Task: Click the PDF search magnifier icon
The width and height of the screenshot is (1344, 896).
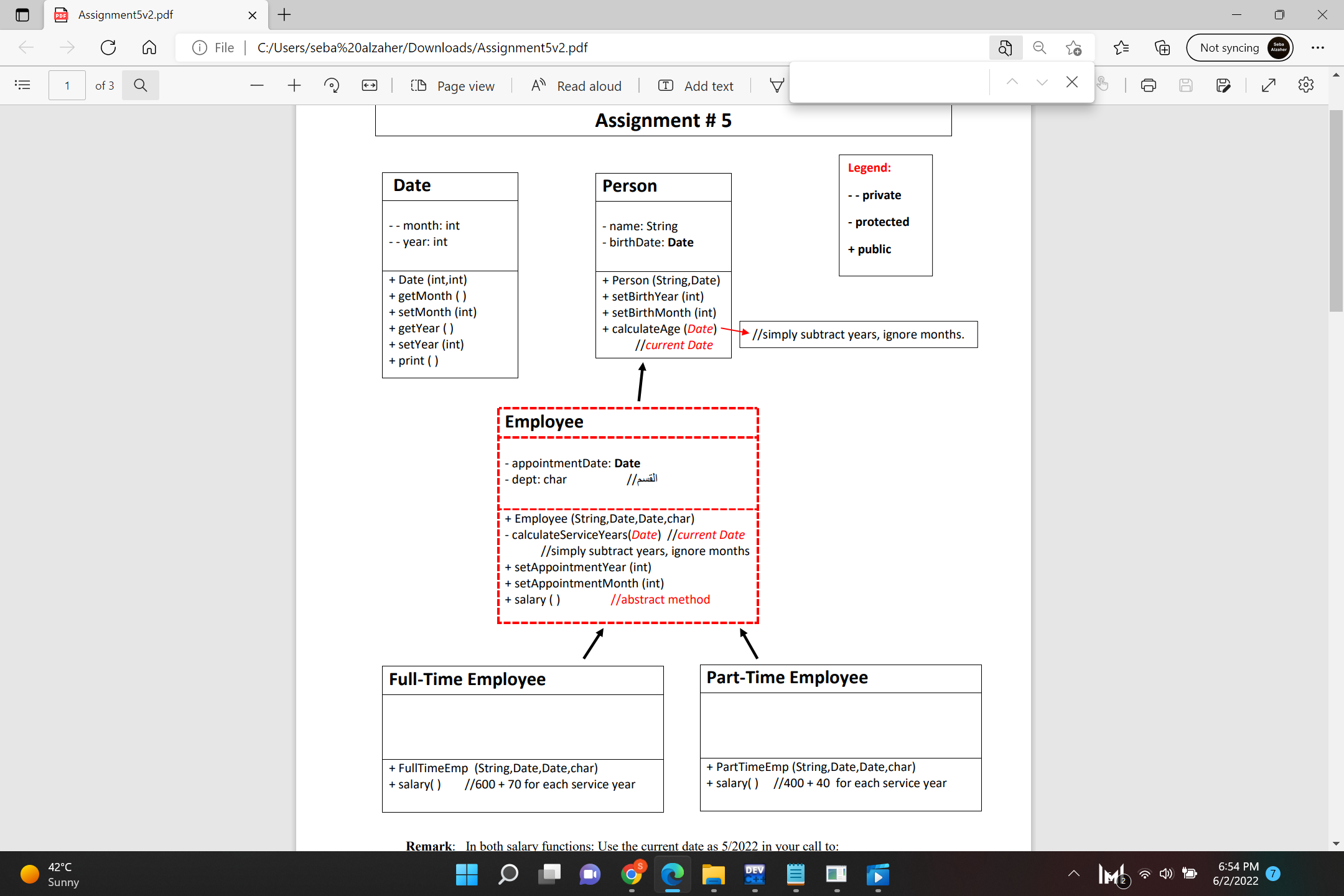Action: click(141, 85)
